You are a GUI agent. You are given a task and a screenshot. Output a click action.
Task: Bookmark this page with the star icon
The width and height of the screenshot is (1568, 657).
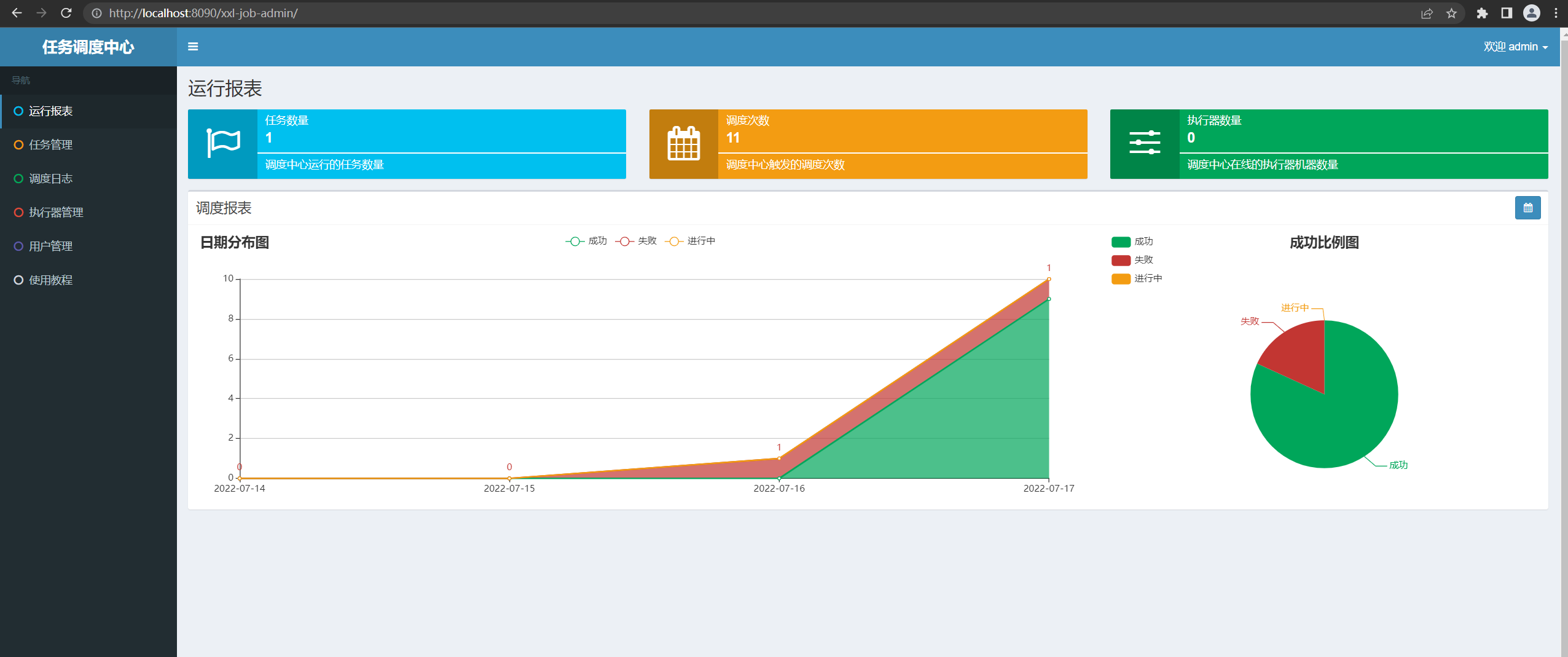point(1451,13)
